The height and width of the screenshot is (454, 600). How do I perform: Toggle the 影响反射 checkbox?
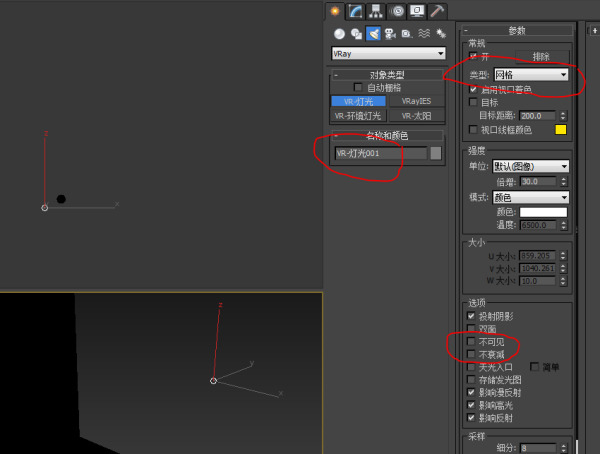[x=471, y=417]
